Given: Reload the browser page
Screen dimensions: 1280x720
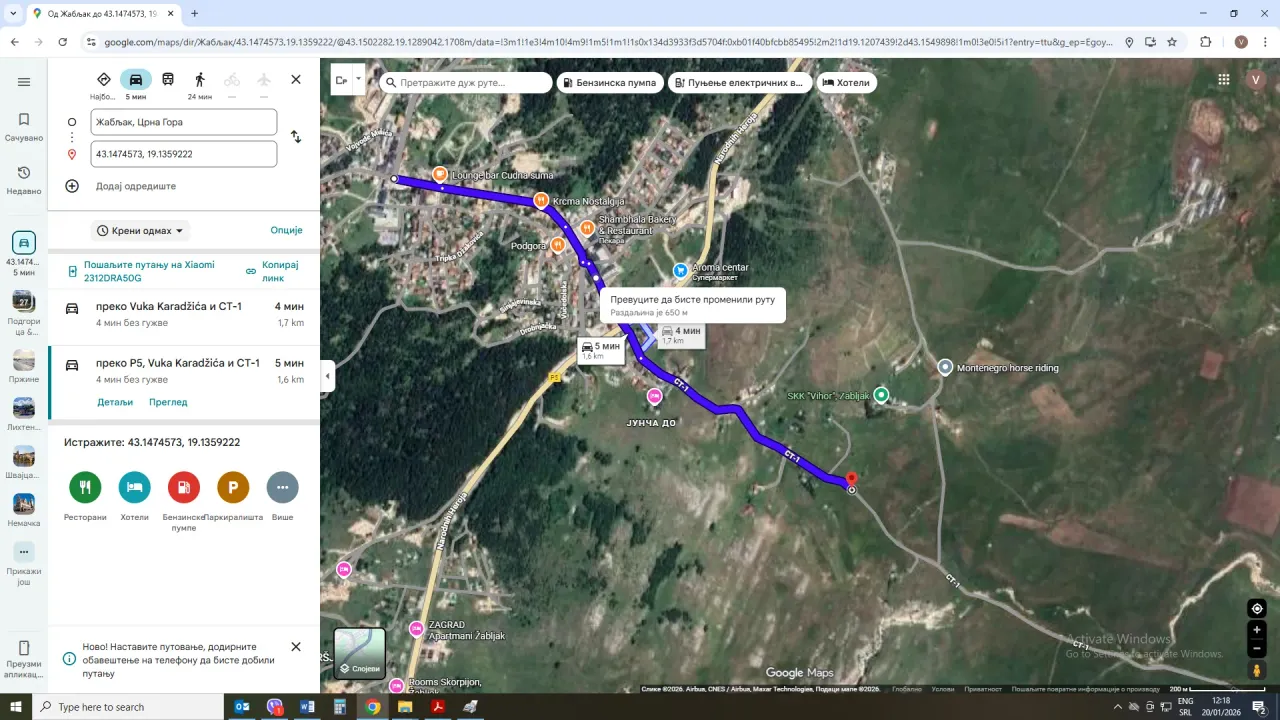Looking at the screenshot, I should point(63,42).
